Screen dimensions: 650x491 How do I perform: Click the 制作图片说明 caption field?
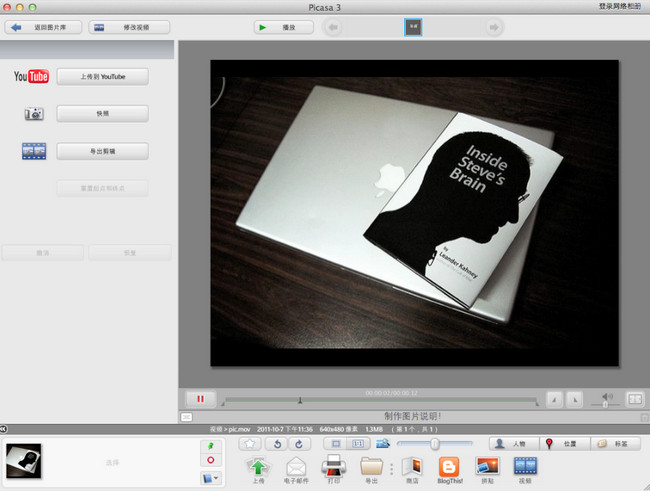(412, 416)
